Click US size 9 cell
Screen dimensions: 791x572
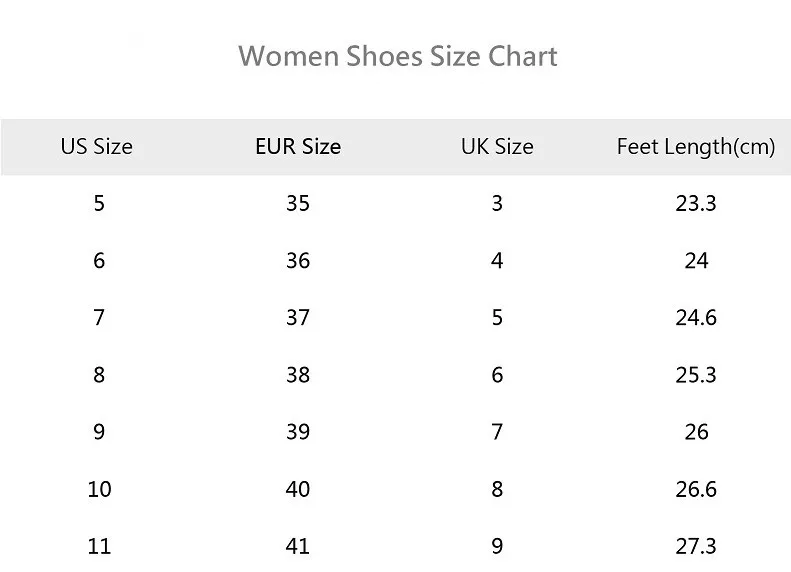tap(98, 432)
